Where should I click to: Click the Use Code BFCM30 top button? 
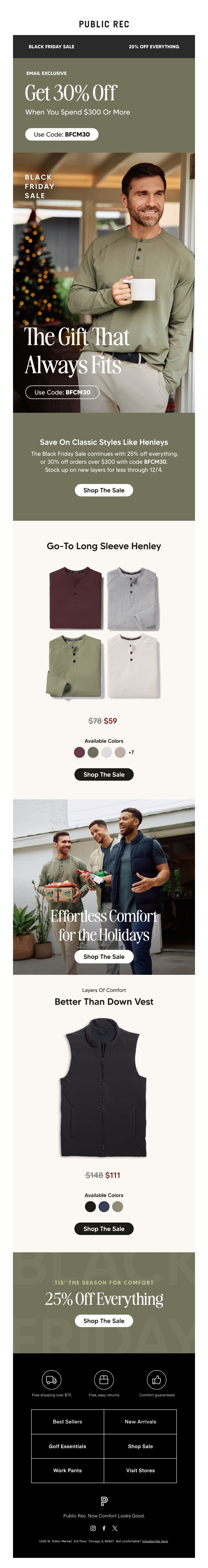[62, 134]
